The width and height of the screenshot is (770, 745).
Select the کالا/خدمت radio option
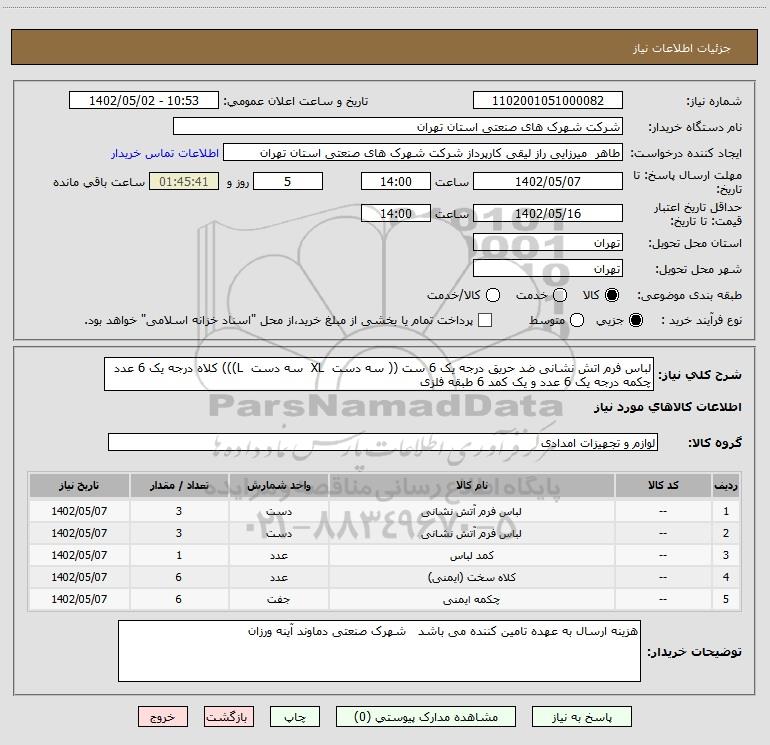coord(493,295)
